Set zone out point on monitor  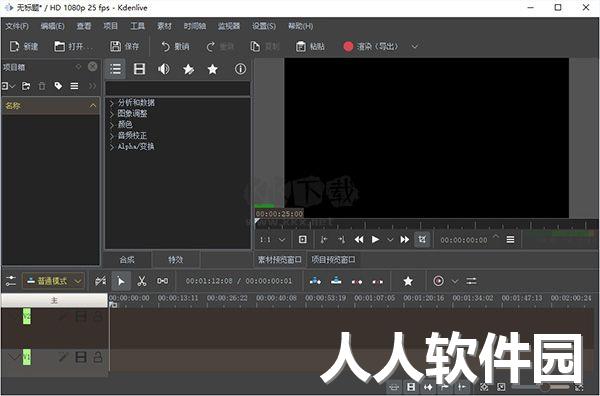[341, 240]
